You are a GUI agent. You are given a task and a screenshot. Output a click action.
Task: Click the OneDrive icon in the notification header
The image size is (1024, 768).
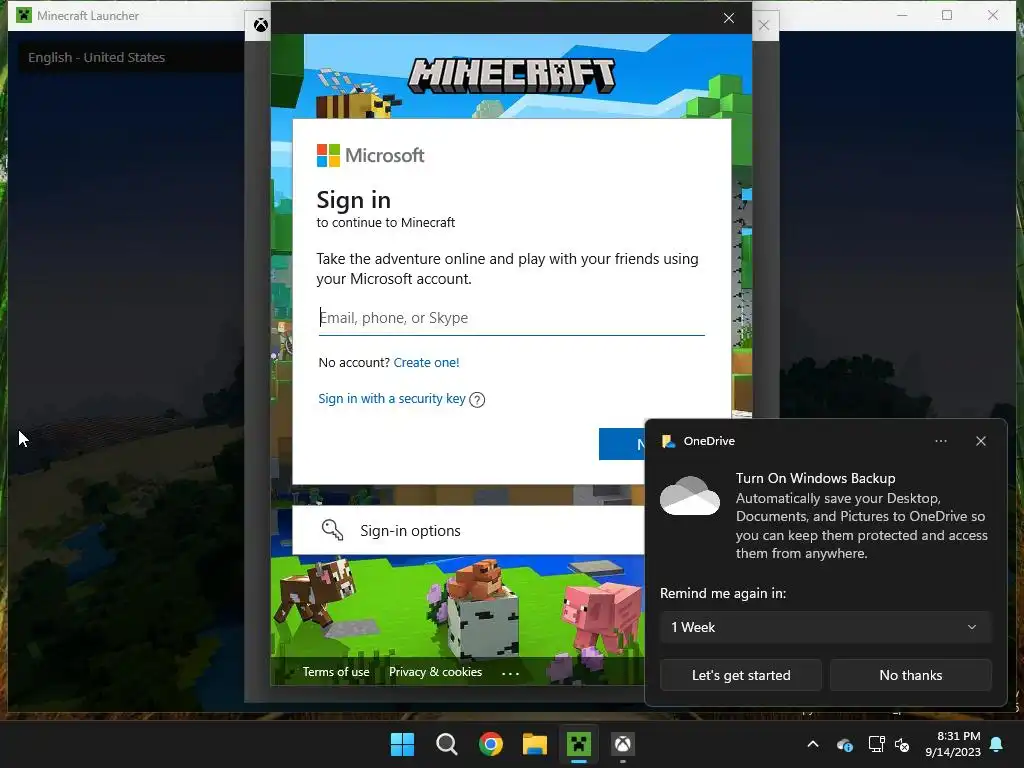pyautogui.click(x=669, y=441)
